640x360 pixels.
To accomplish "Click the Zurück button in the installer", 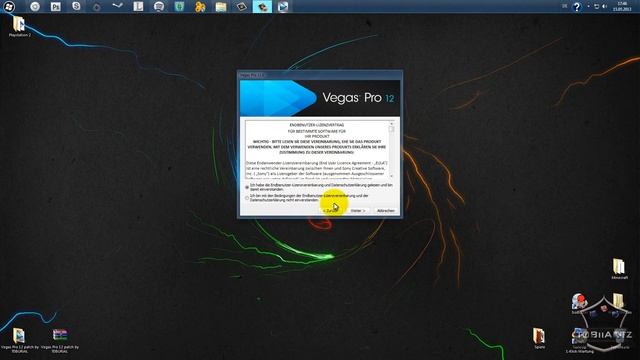I will pyautogui.click(x=331, y=211).
